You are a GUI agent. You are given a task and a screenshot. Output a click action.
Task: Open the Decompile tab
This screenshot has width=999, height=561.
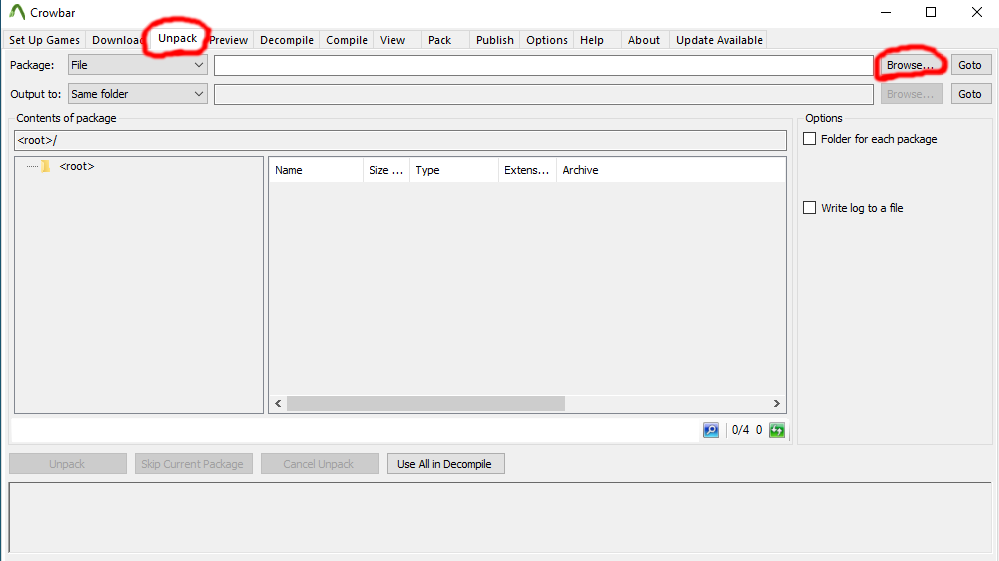(287, 40)
